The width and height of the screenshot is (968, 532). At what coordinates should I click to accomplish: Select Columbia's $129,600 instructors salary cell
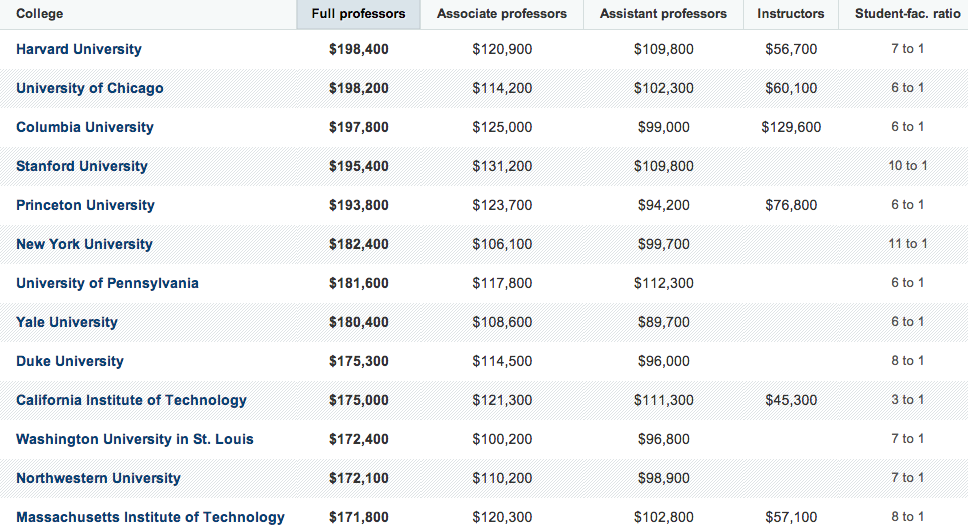point(791,127)
